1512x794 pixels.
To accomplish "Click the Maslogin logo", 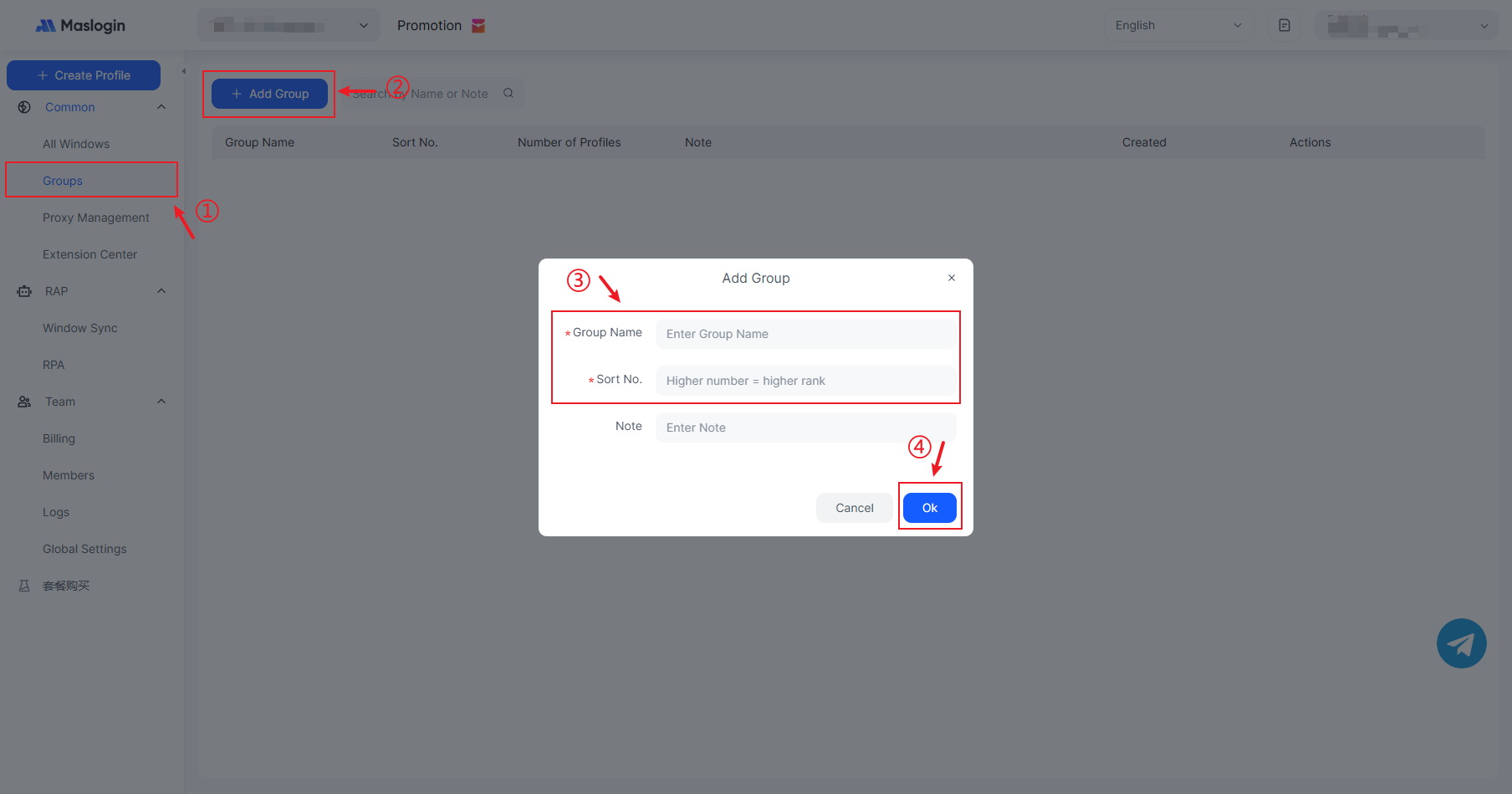I will tap(80, 26).
